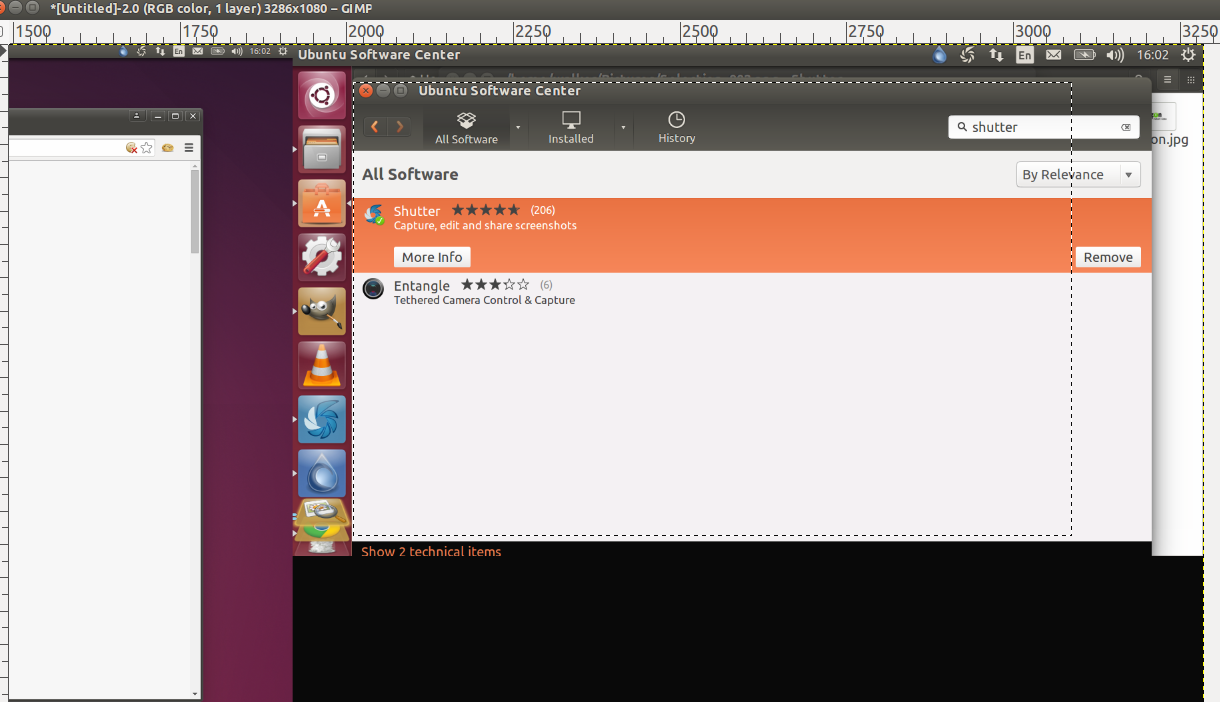Click the five-star rating for Shutter
The image size is (1220, 702).
(x=486, y=210)
